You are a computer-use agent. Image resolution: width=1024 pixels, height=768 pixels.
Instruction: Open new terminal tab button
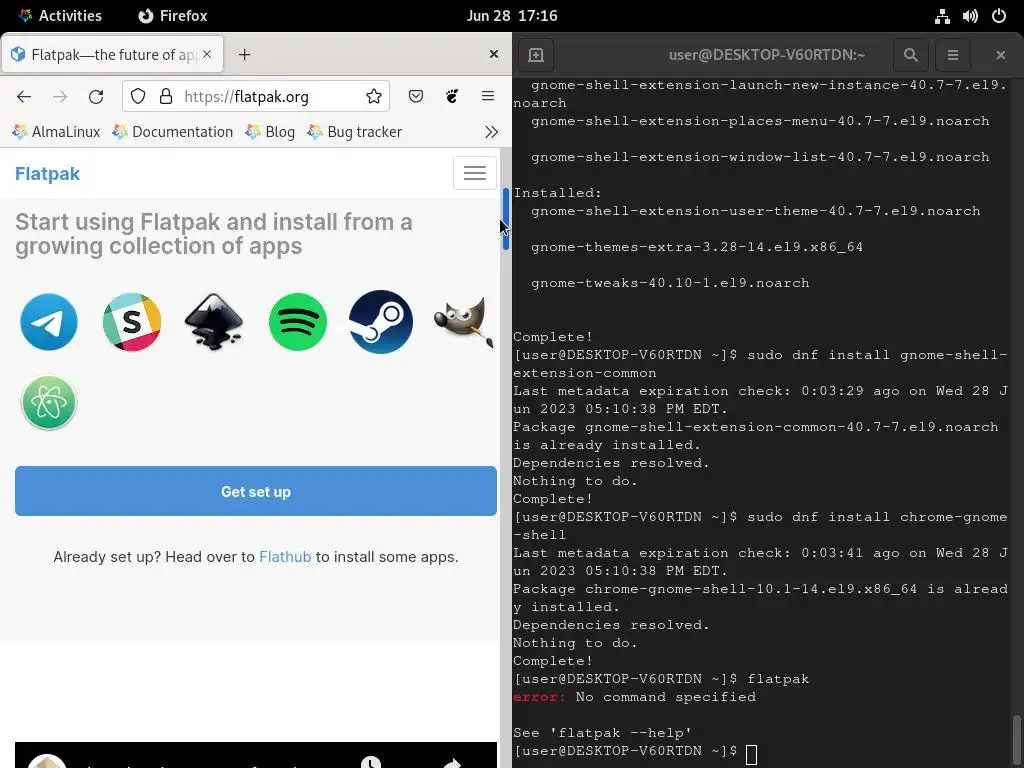pos(536,55)
